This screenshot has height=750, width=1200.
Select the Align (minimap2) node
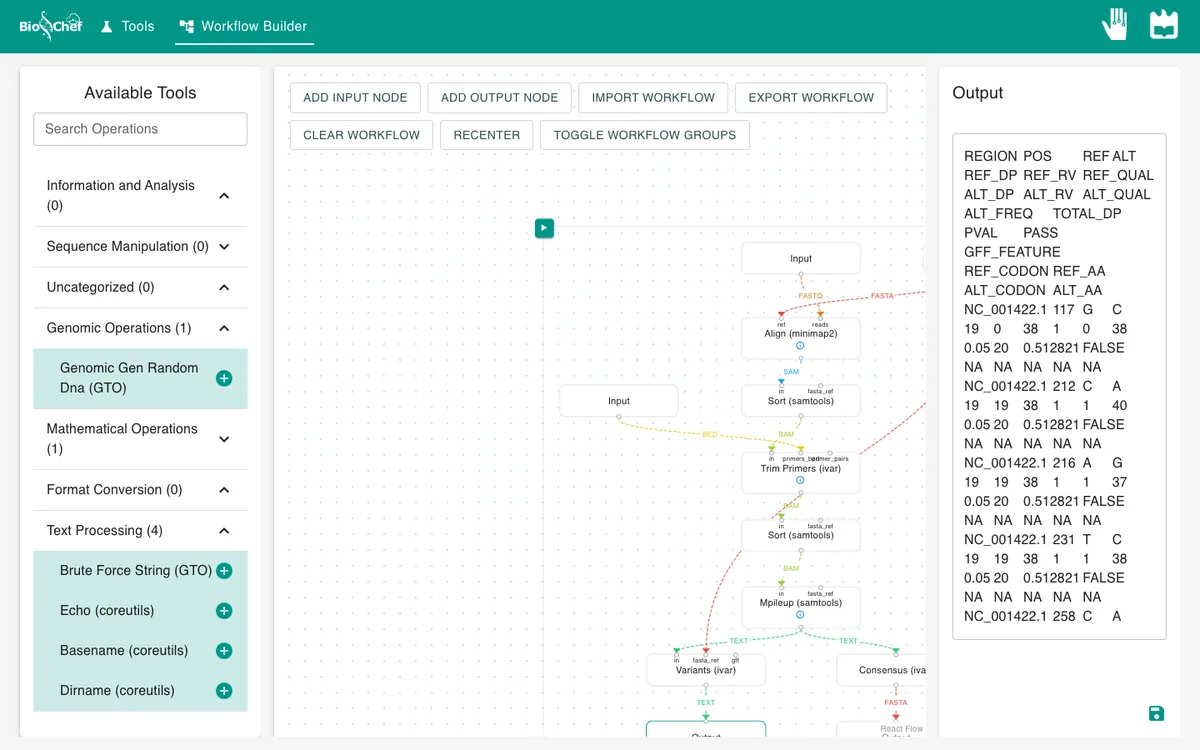pos(801,338)
